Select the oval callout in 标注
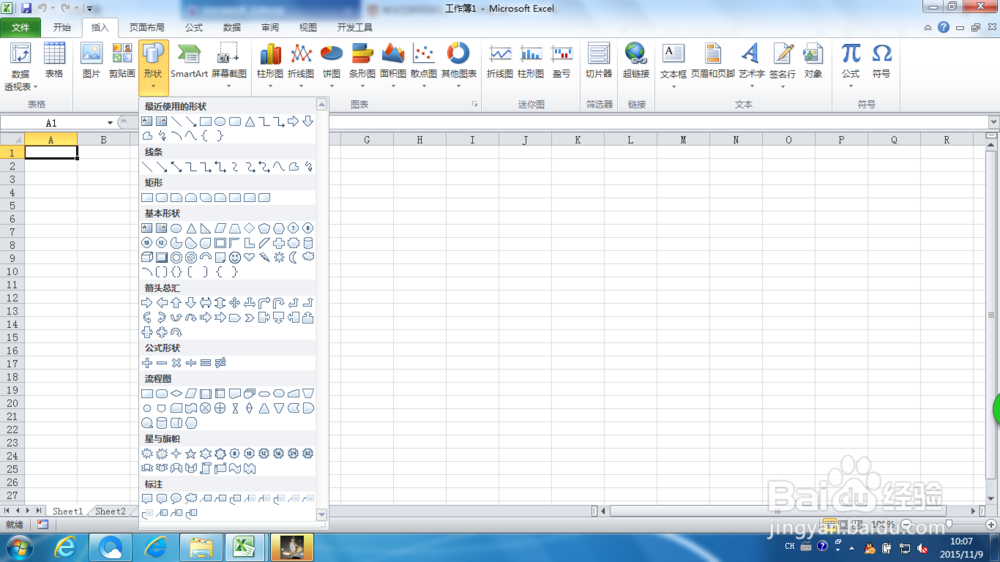The width and height of the screenshot is (1000, 562). [x=176, y=499]
